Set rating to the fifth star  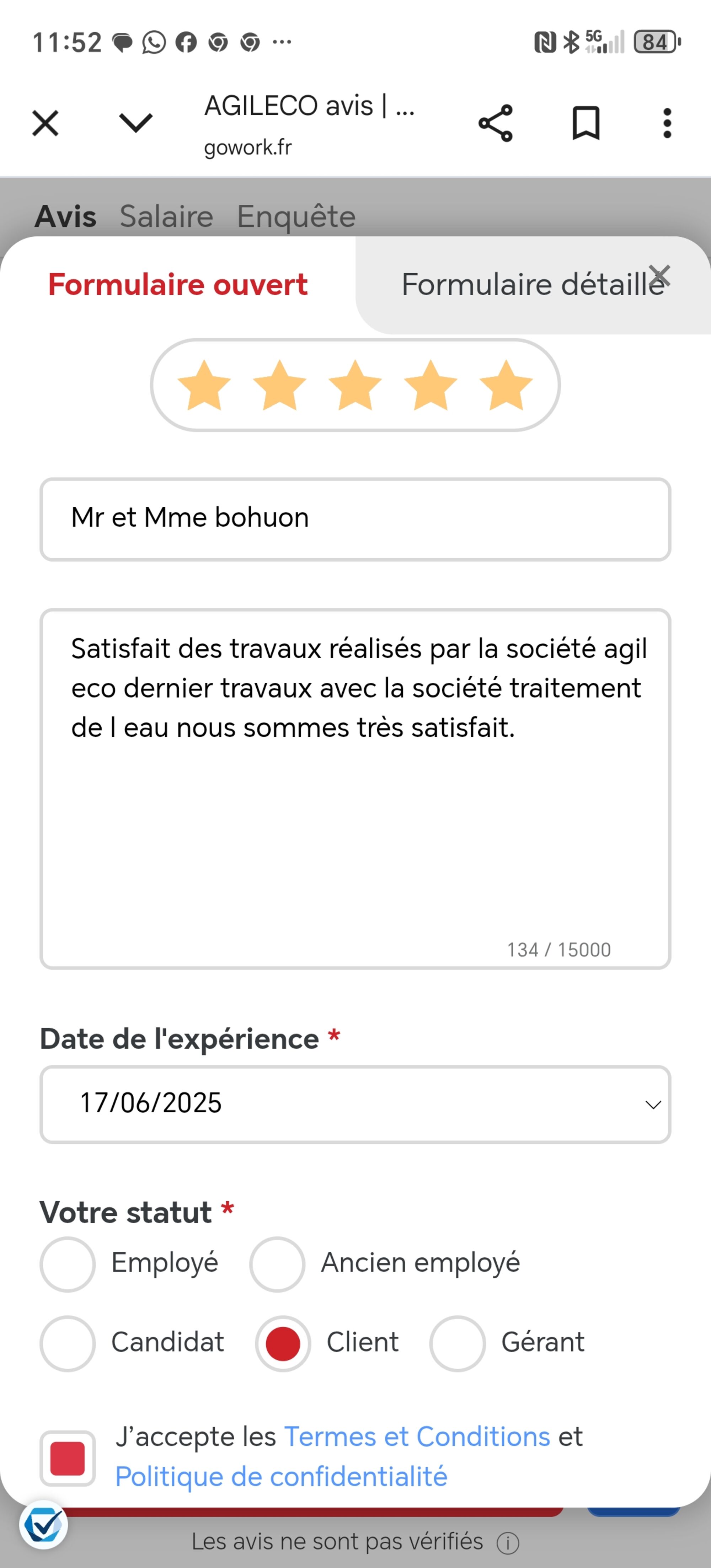tap(506, 385)
